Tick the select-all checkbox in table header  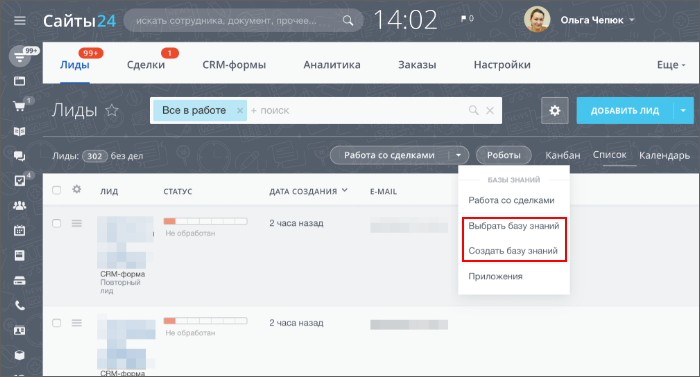coord(57,190)
